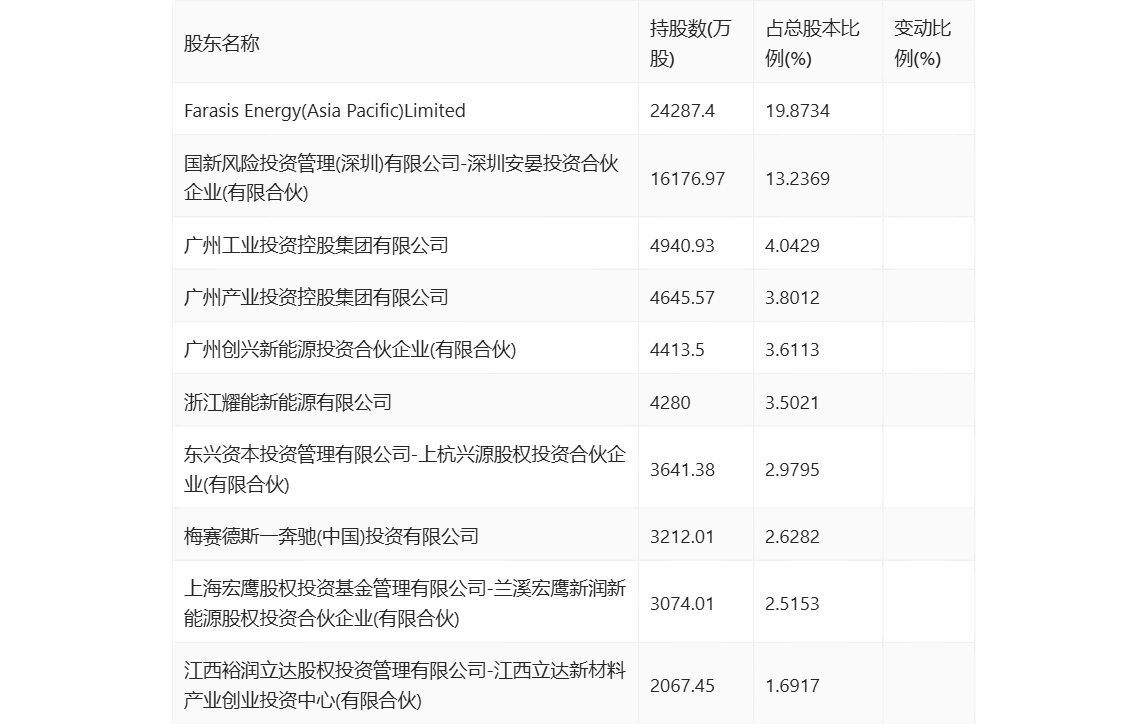Select the 4280 shares value
This screenshot has width=1148, height=724.
coord(670,403)
